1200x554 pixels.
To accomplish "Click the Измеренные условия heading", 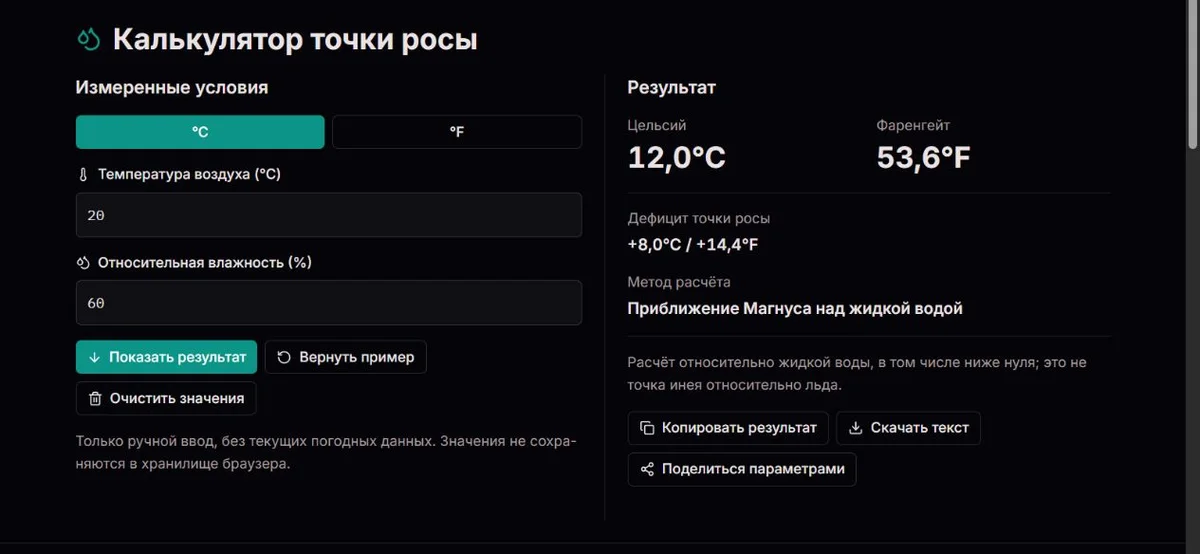I will pyautogui.click(x=172, y=88).
